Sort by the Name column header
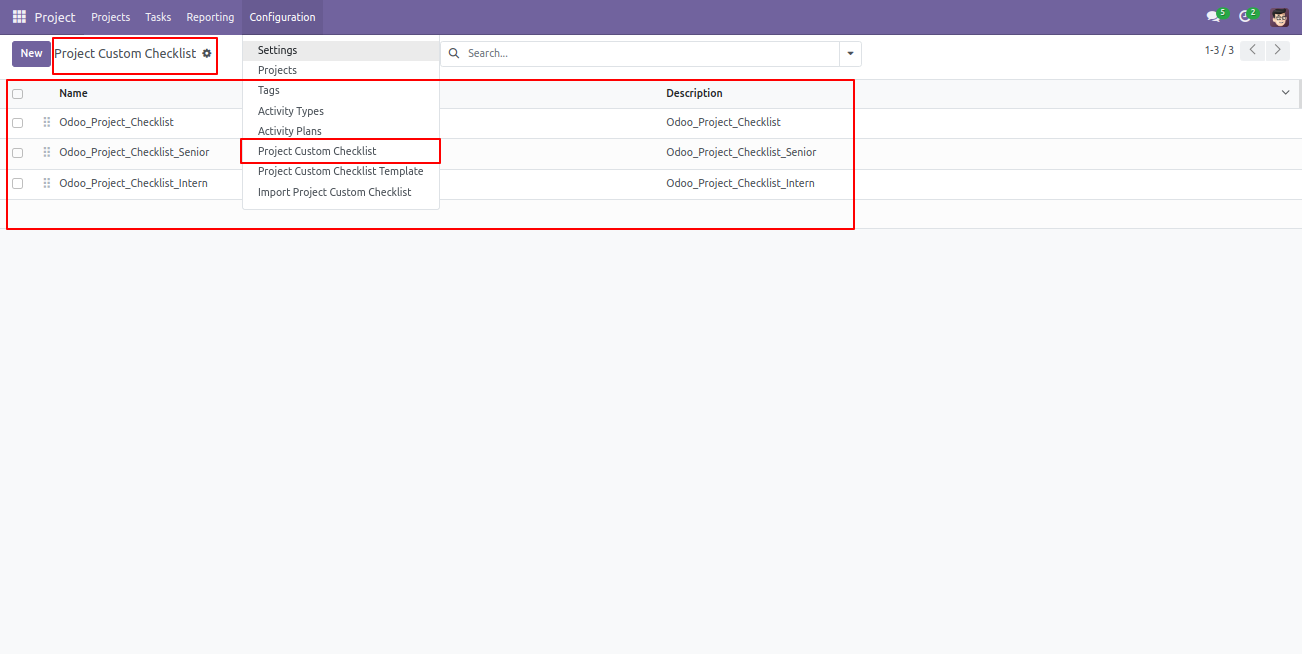 [x=73, y=93]
